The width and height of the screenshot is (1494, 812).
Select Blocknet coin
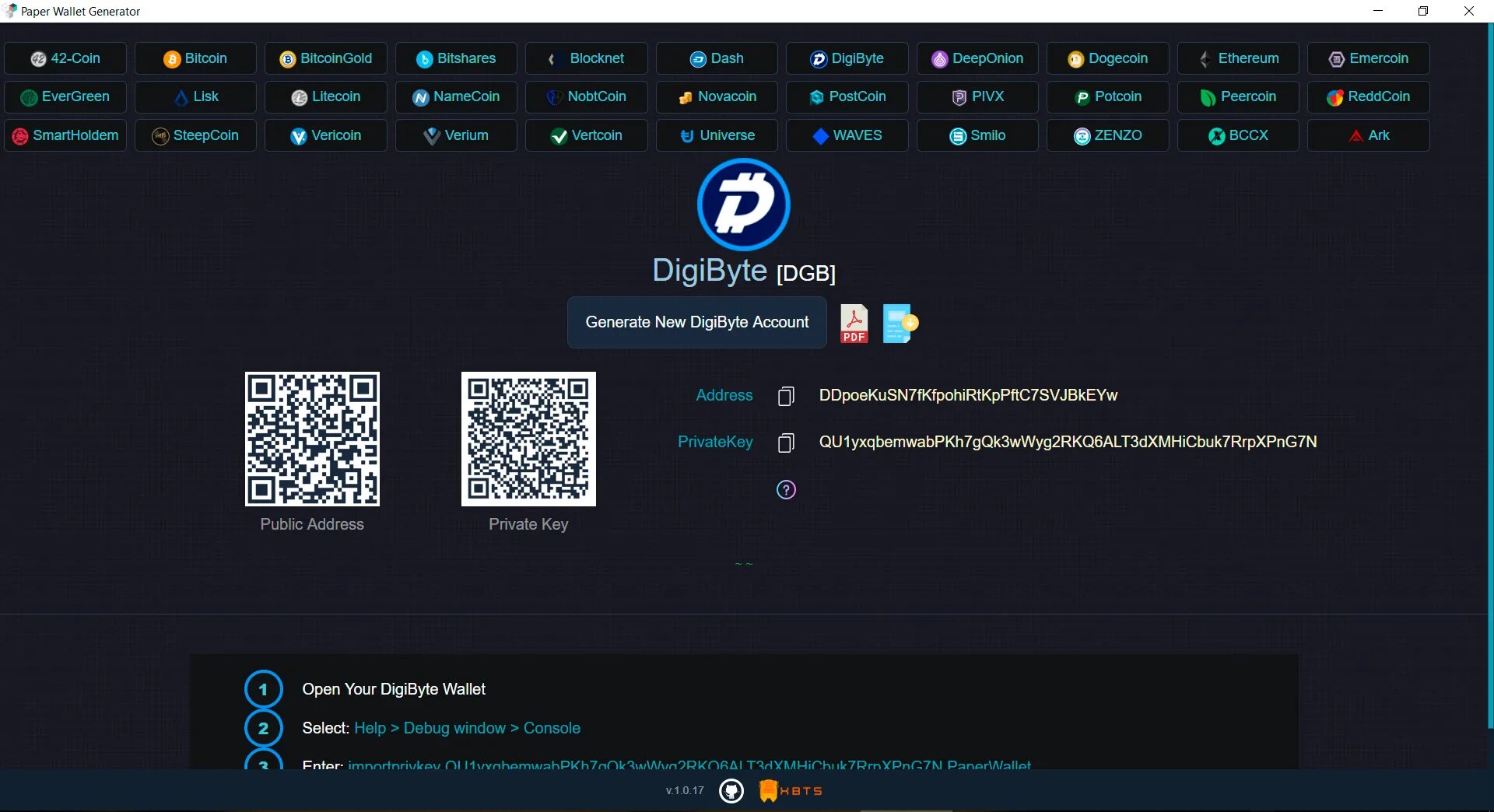coord(587,58)
